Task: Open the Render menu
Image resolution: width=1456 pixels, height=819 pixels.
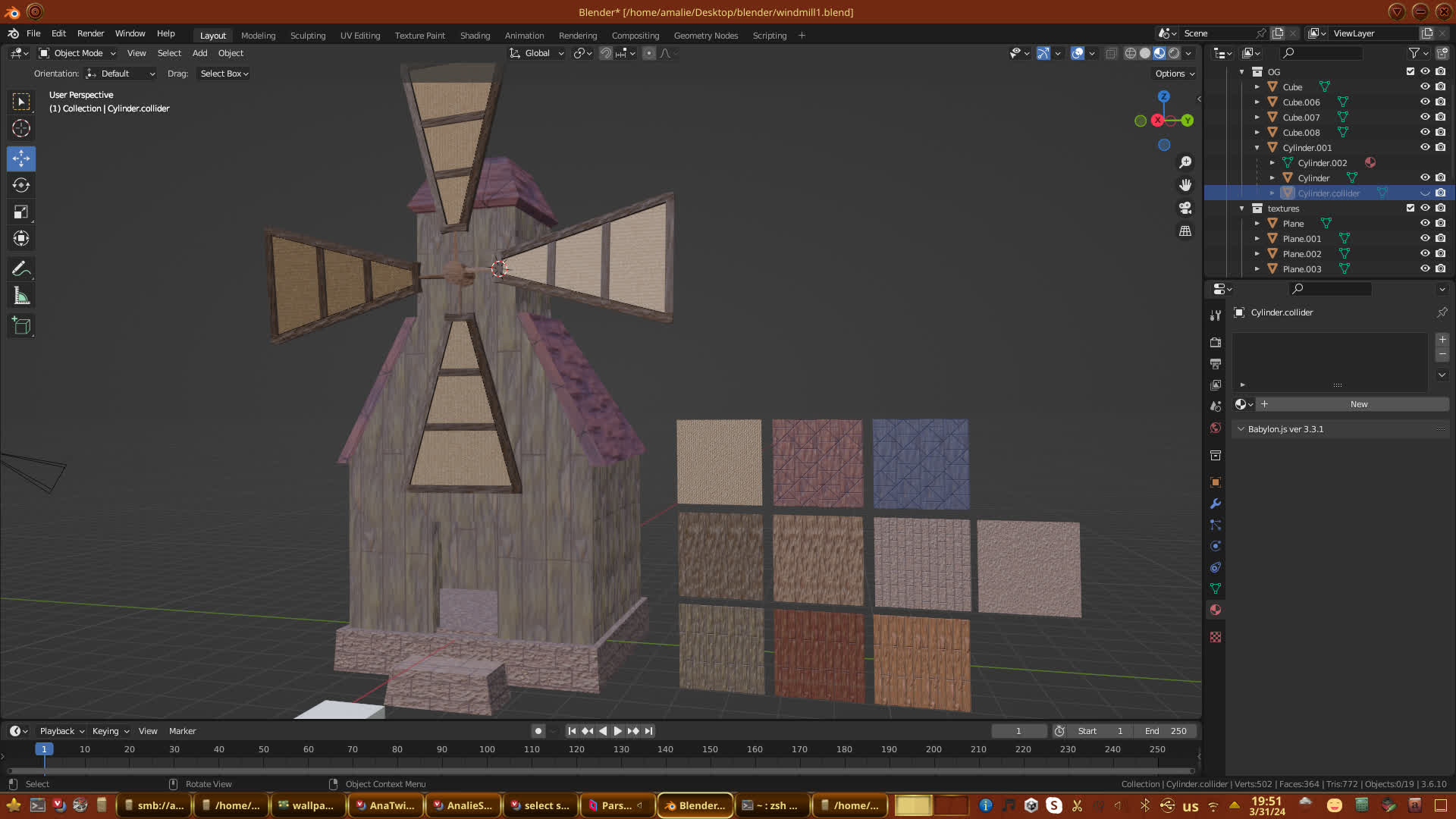Action: click(x=90, y=33)
